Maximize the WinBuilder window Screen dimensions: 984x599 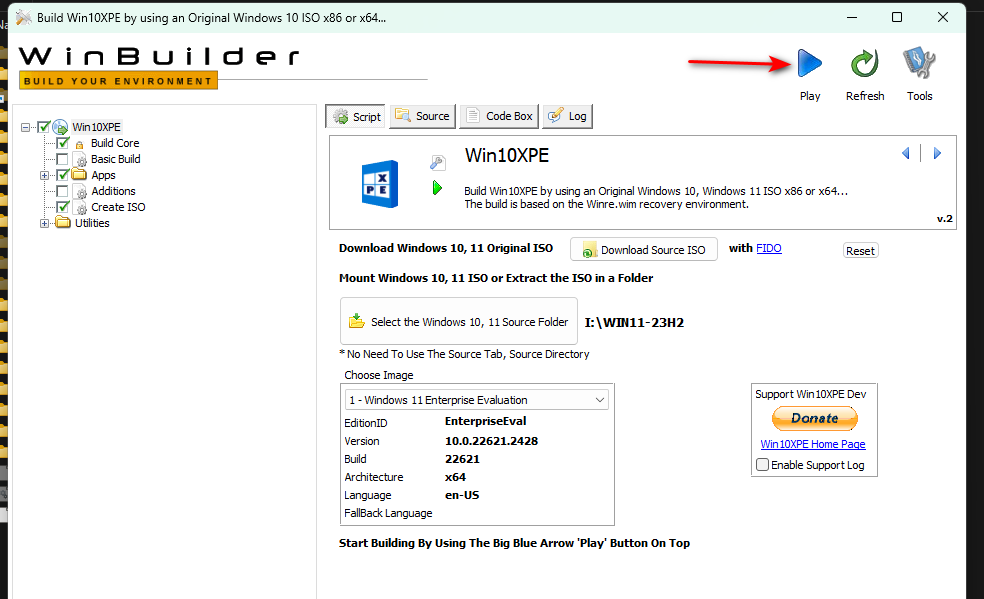pyautogui.click(x=897, y=18)
